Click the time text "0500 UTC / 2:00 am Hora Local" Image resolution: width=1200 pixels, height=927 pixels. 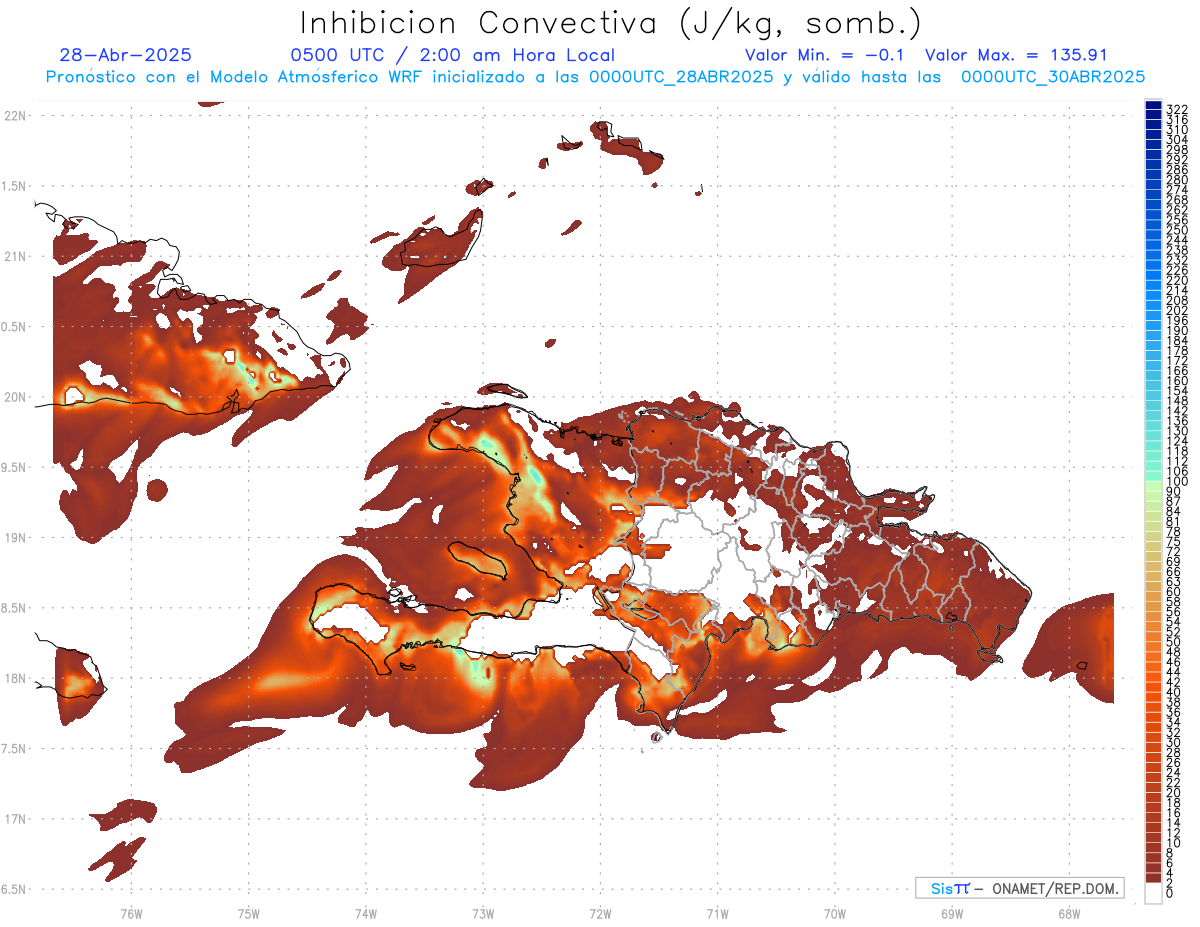[453, 55]
